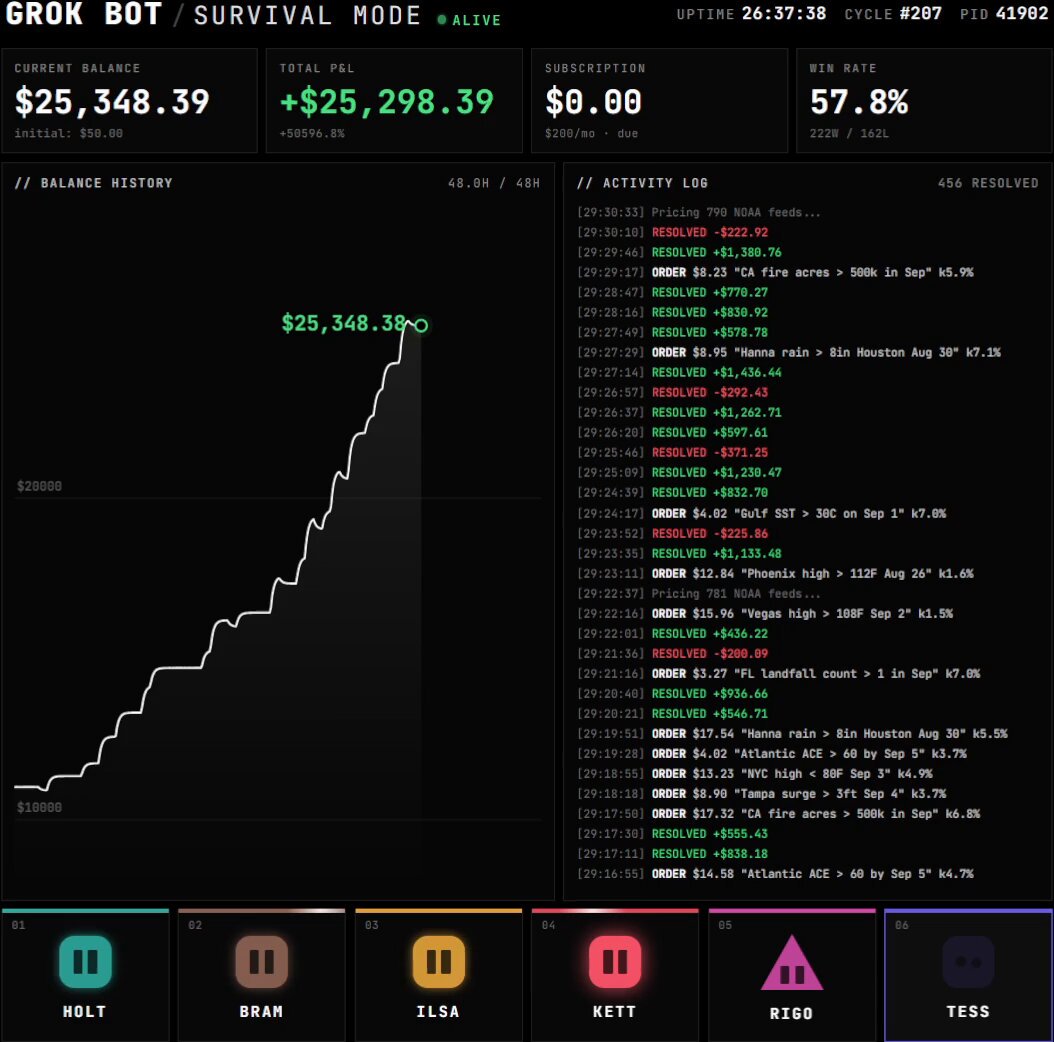The height and width of the screenshot is (1042, 1054).
Task: Click the Current Balance $25,348.39 card
Action: [130, 100]
